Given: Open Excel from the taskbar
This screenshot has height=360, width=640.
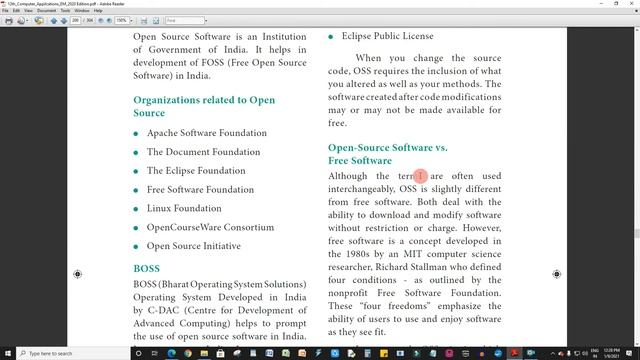Looking at the screenshot, I should (286, 353).
